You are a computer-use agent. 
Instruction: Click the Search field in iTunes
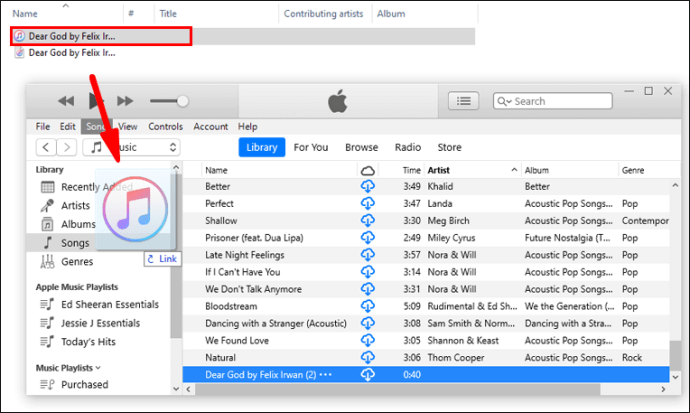click(560, 101)
